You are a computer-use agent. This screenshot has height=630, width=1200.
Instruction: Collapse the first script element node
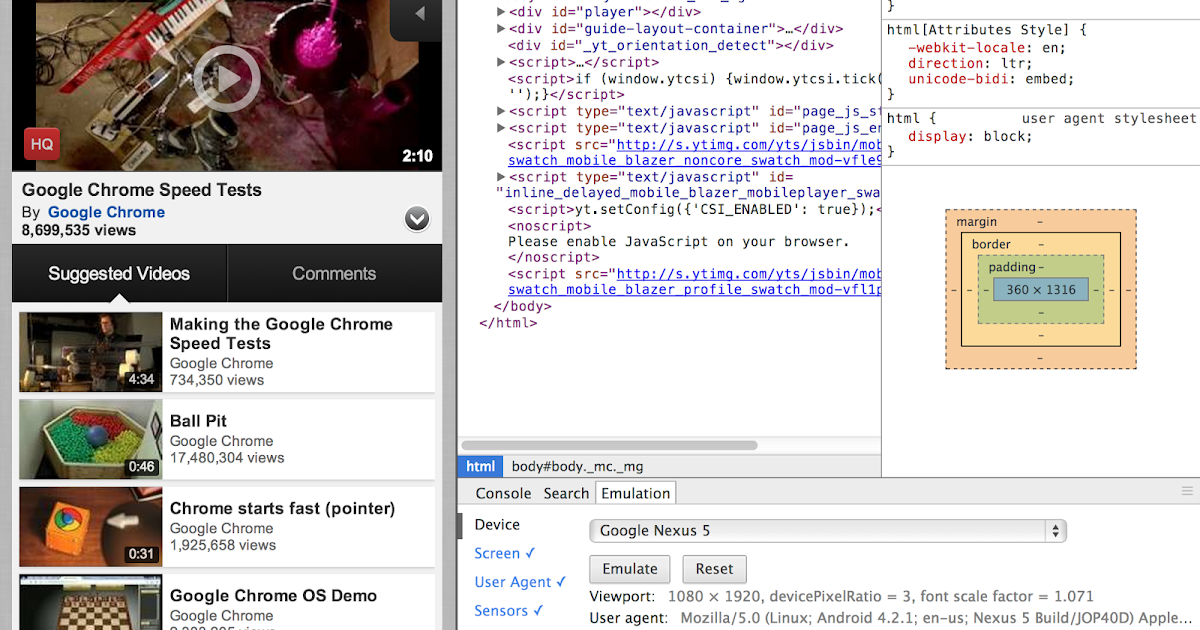pos(500,61)
